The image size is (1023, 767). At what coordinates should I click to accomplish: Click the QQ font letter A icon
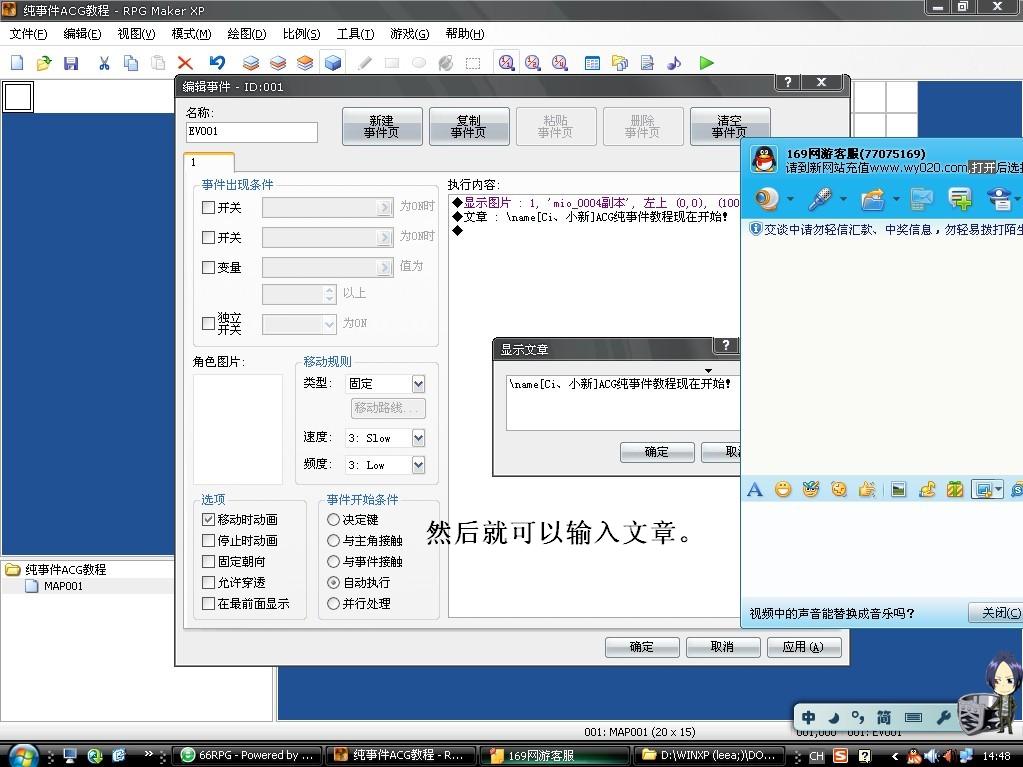(755, 489)
